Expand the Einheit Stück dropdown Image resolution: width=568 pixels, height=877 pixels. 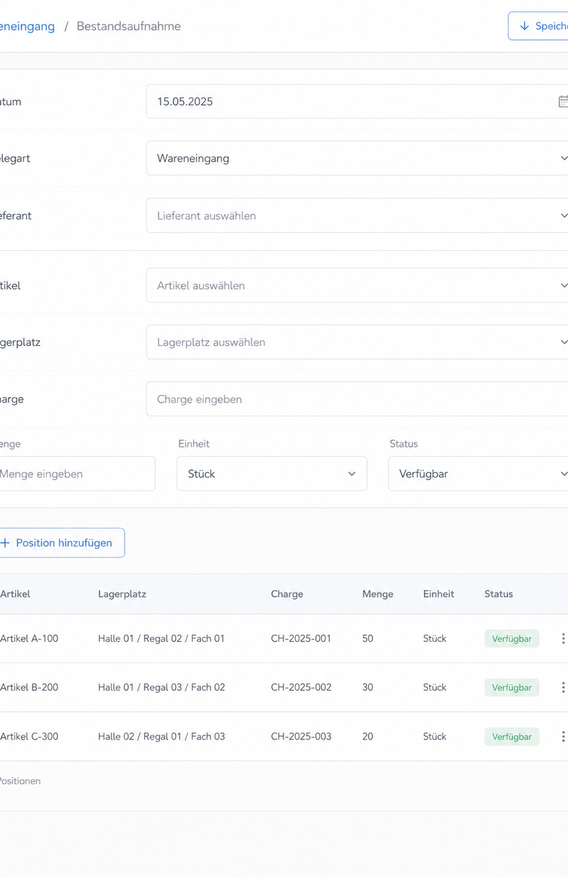[272, 474]
